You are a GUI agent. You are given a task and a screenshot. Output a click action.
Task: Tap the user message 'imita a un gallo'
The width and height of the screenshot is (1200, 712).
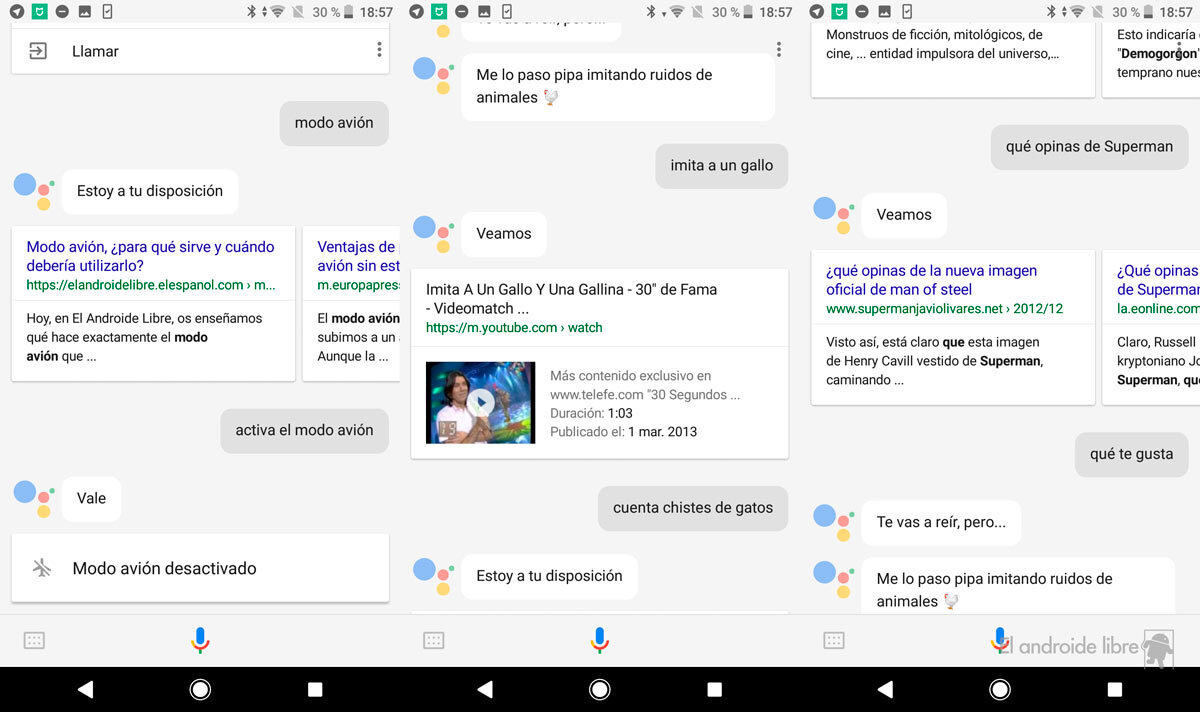pos(722,165)
